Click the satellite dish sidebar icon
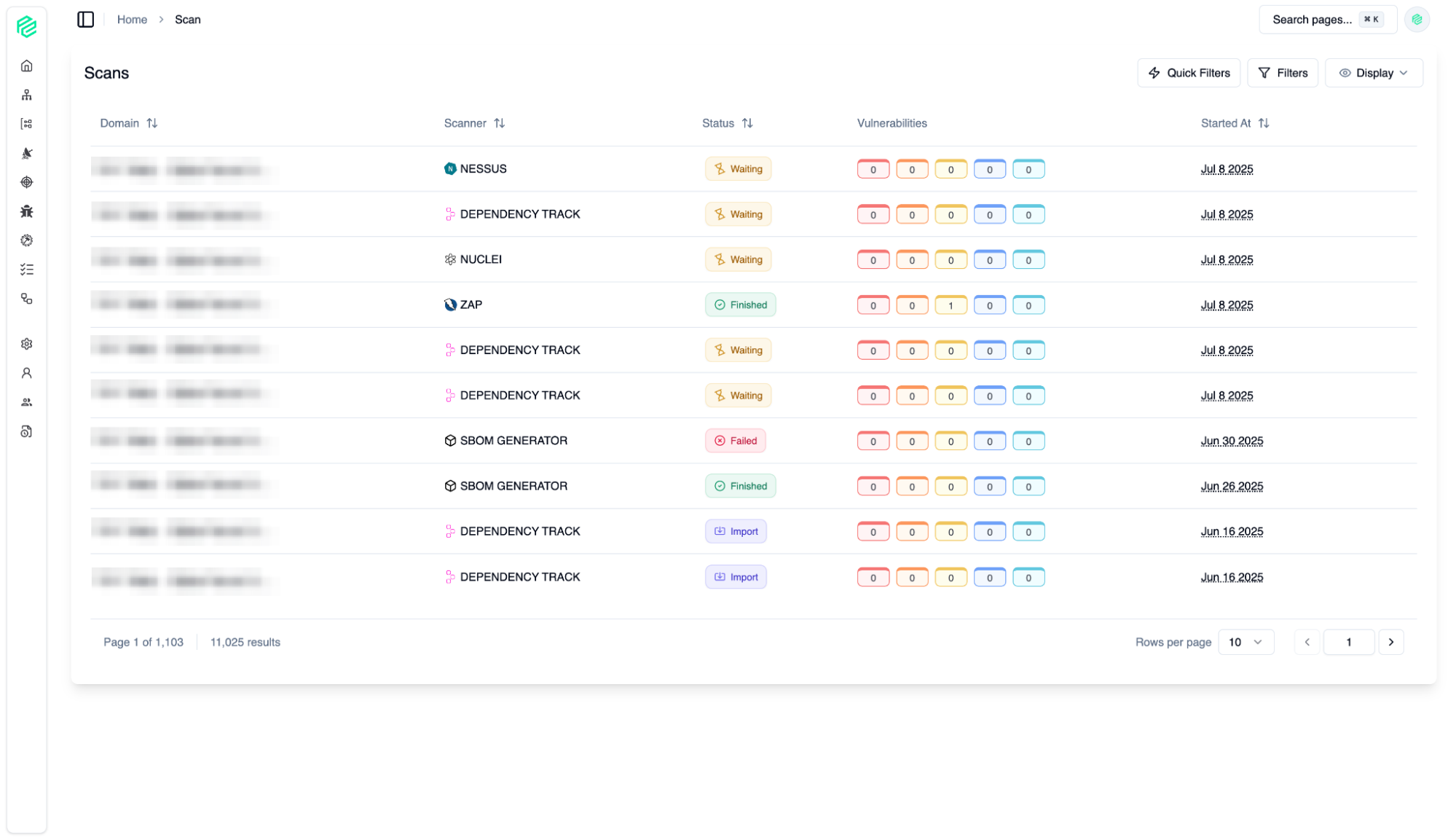 point(27,153)
